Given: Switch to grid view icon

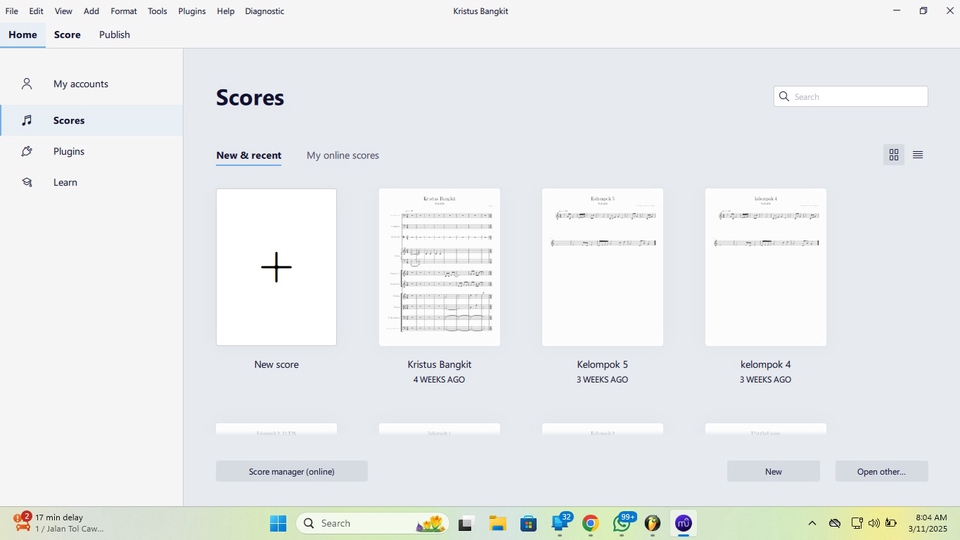Looking at the screenshot, I should click(x=894, y=155).
